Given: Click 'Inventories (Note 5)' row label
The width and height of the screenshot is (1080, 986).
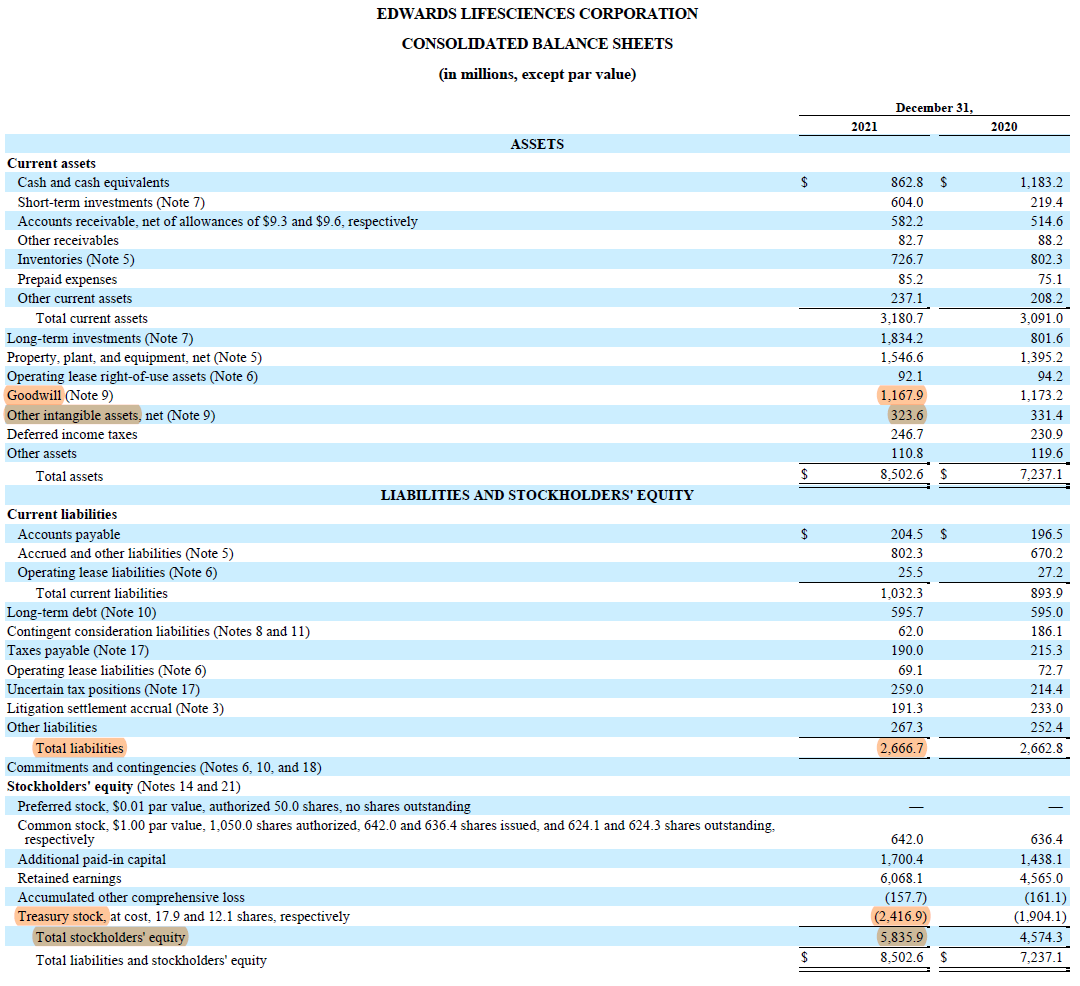Looking at the screenshot, I should click(76, 260).
